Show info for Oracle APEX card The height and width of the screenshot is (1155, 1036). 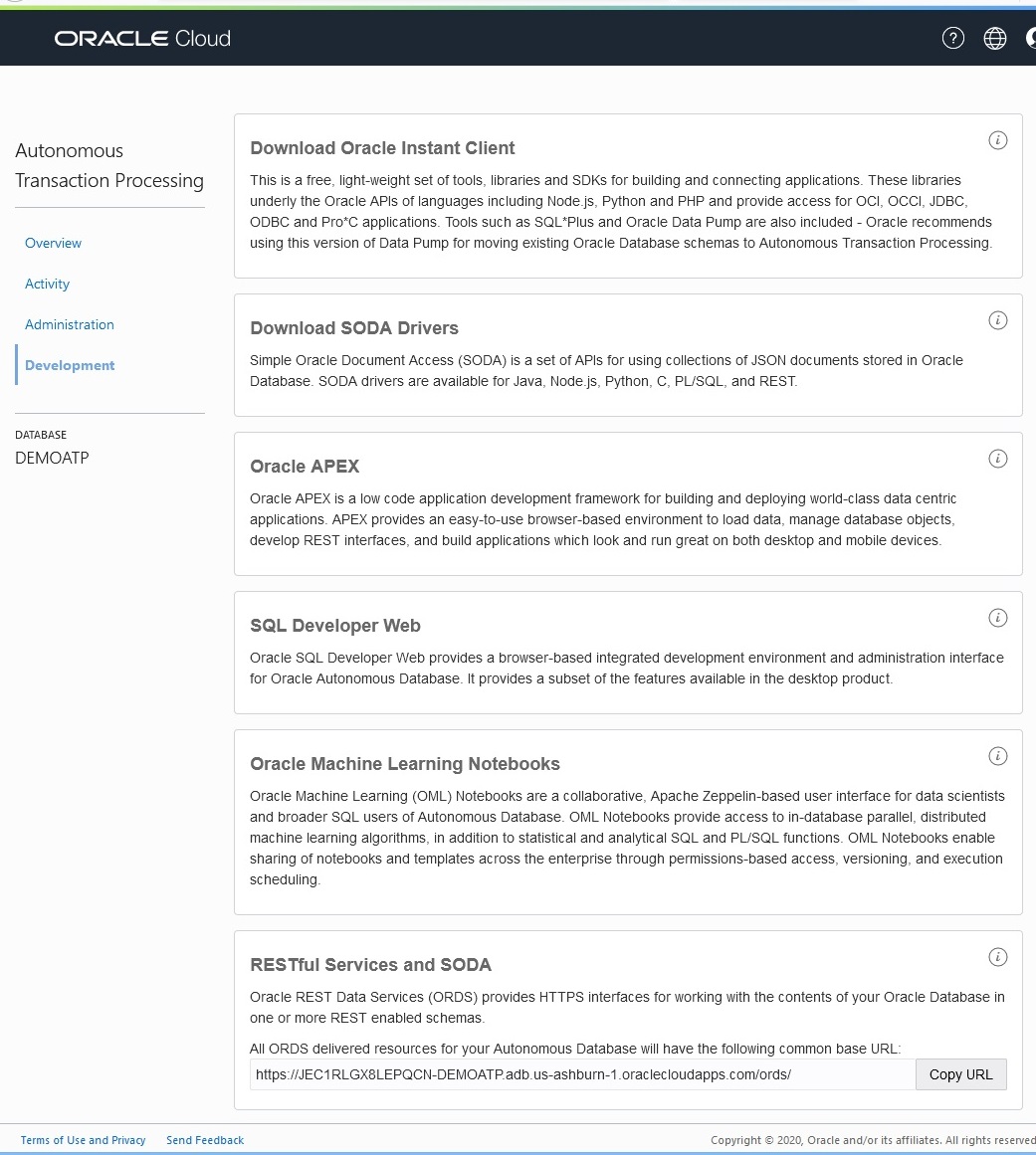pyautogui.click(x=997, y=459)
